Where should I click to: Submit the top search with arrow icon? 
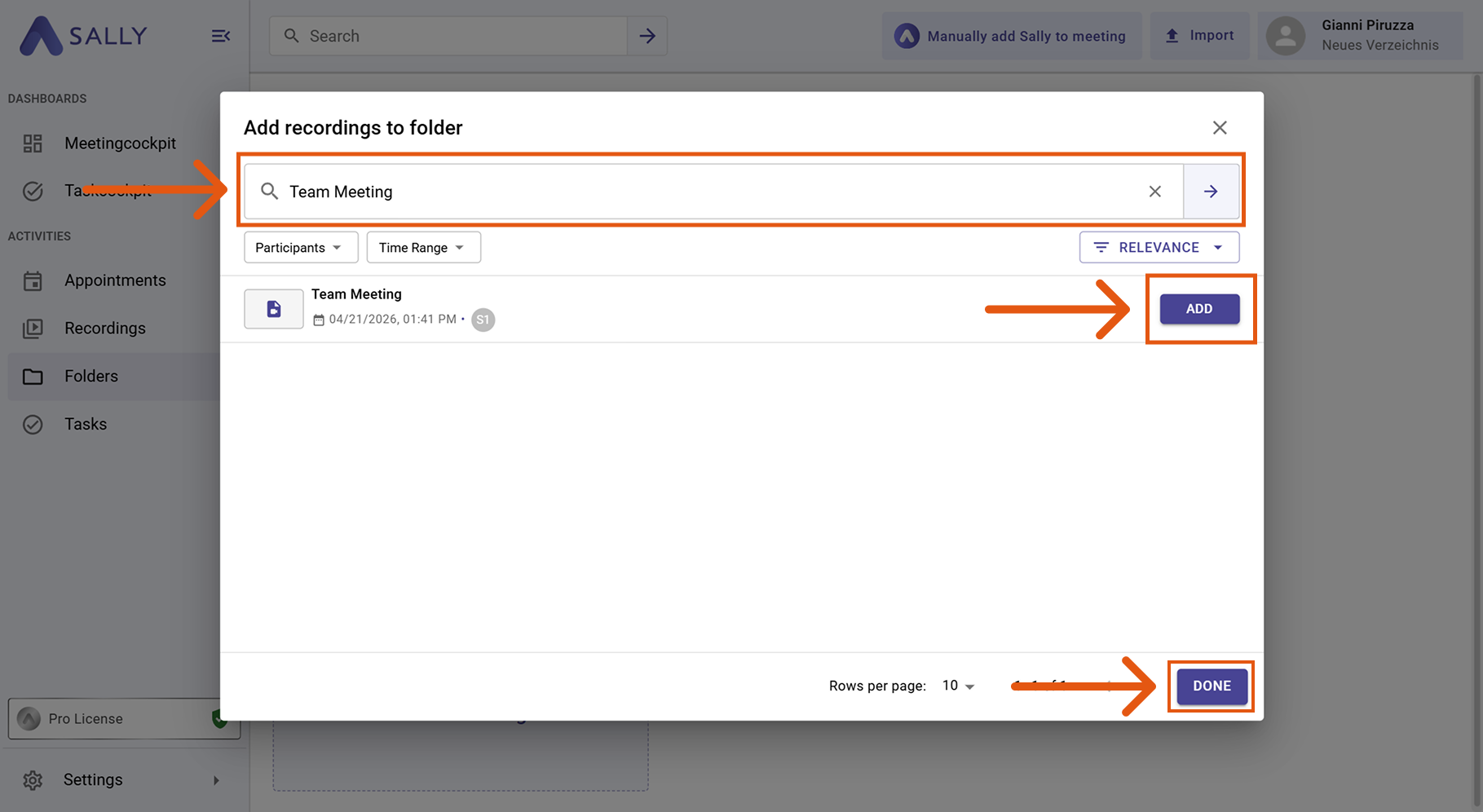[x=647, y=36]
